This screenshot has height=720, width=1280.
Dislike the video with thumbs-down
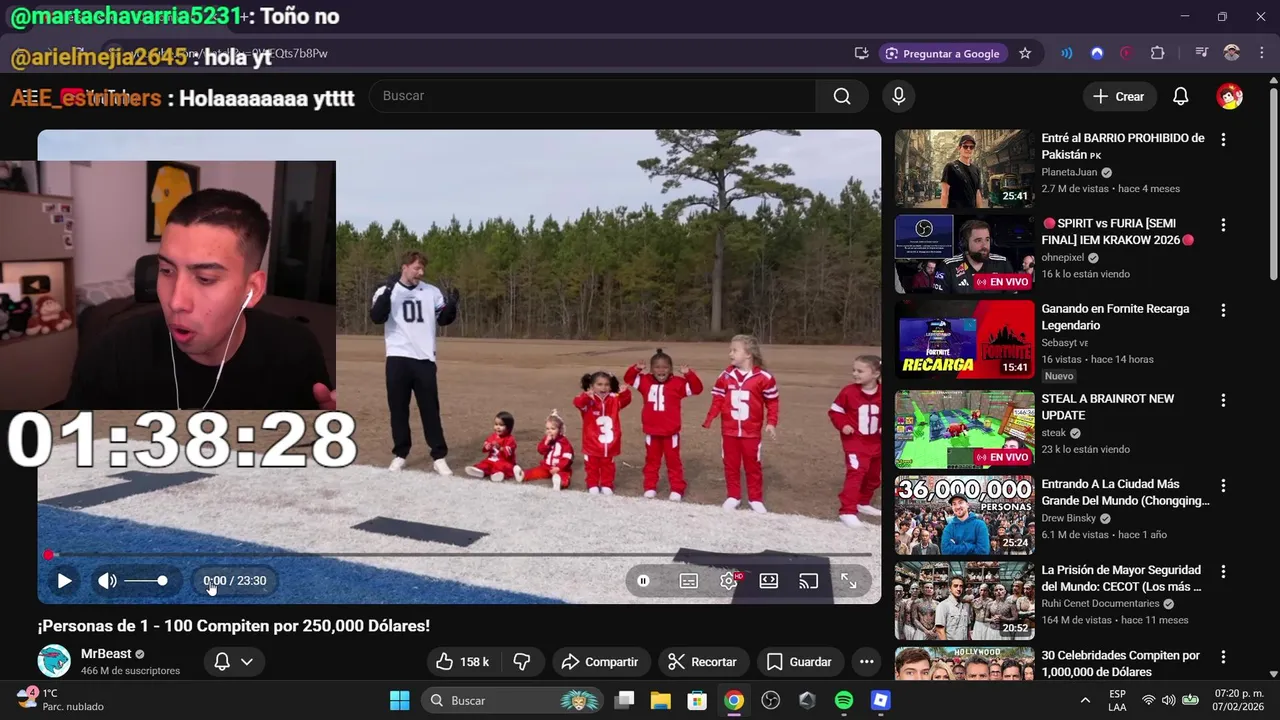tap(522, 662)
